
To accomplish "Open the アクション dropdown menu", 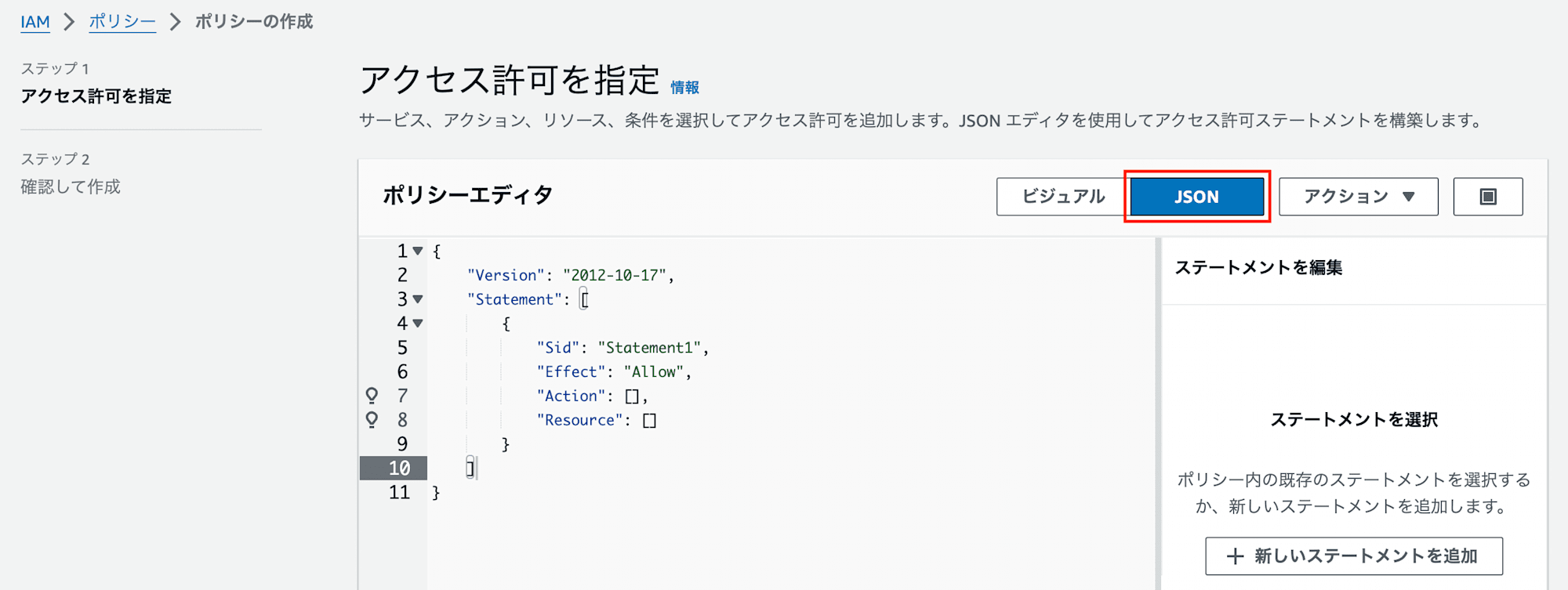I will tap(1359, 197).
